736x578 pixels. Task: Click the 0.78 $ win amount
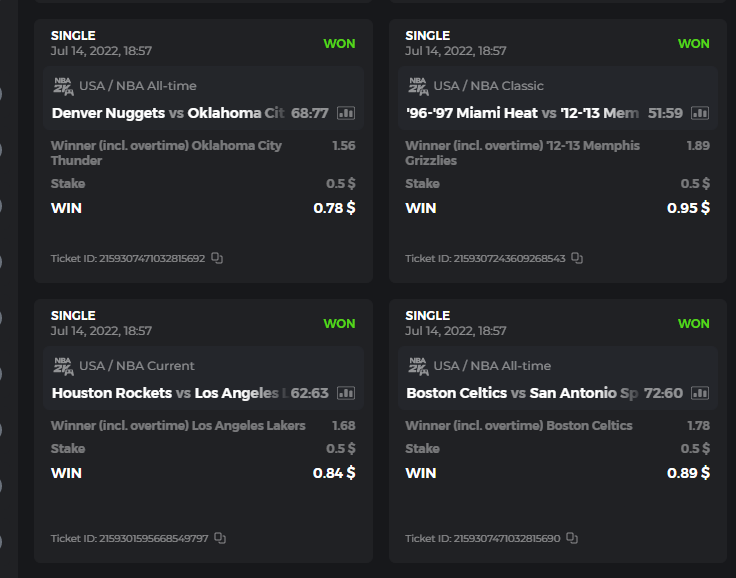[x=334, y=208]
